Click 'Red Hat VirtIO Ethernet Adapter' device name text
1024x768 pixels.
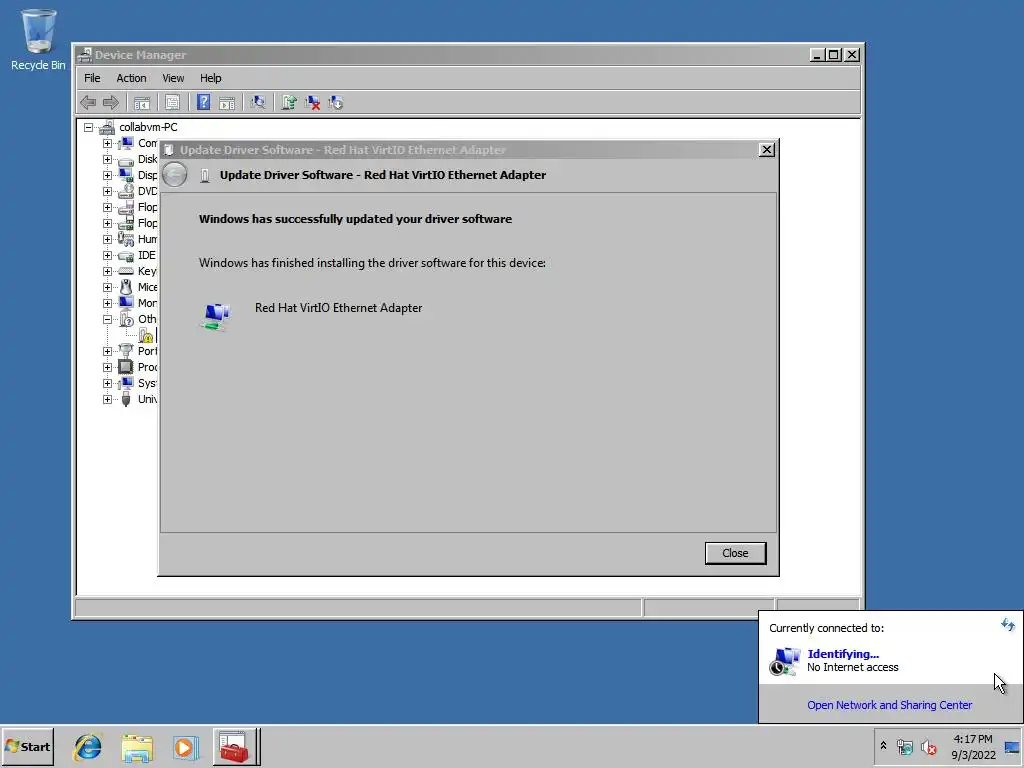338,308
